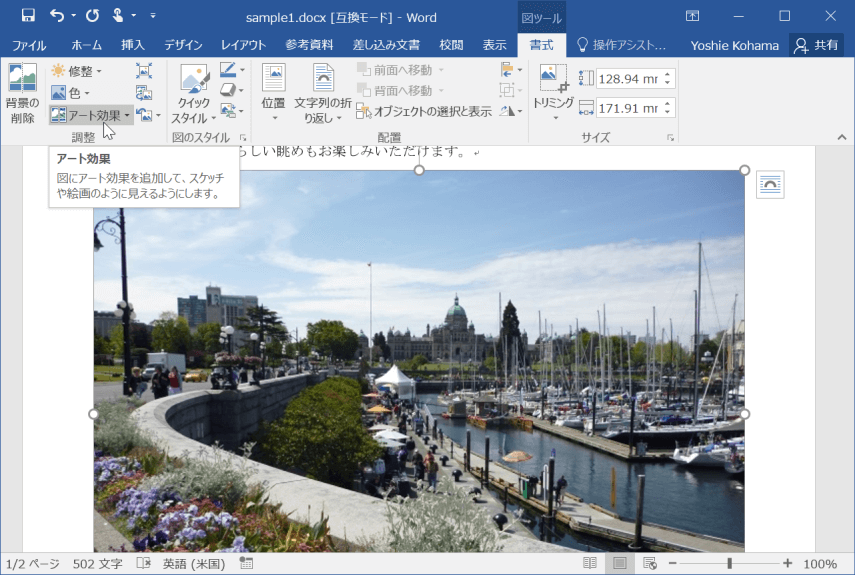Open クイックスタイル gallery
855x575 pixels.
194,93
